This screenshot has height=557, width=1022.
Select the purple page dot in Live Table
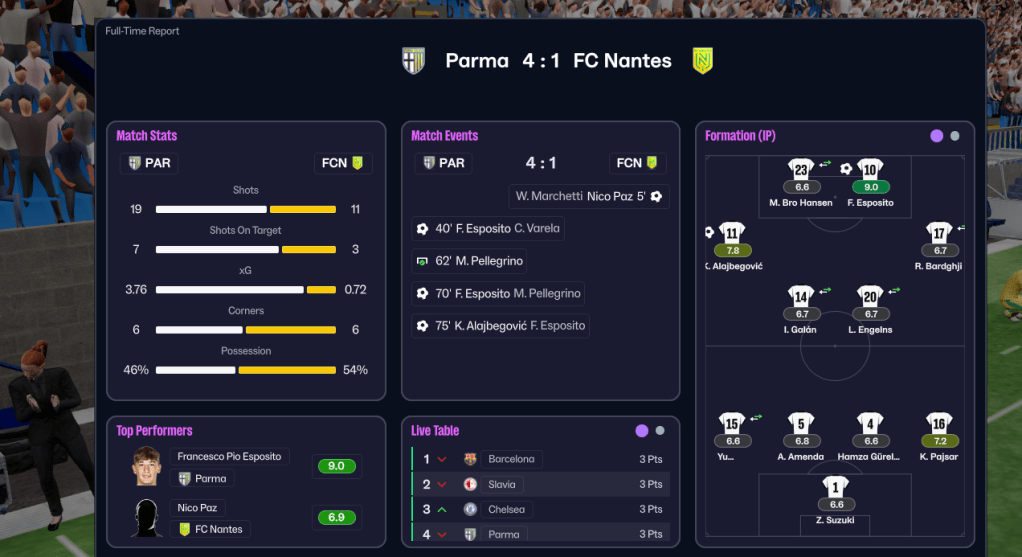(642, 431)
